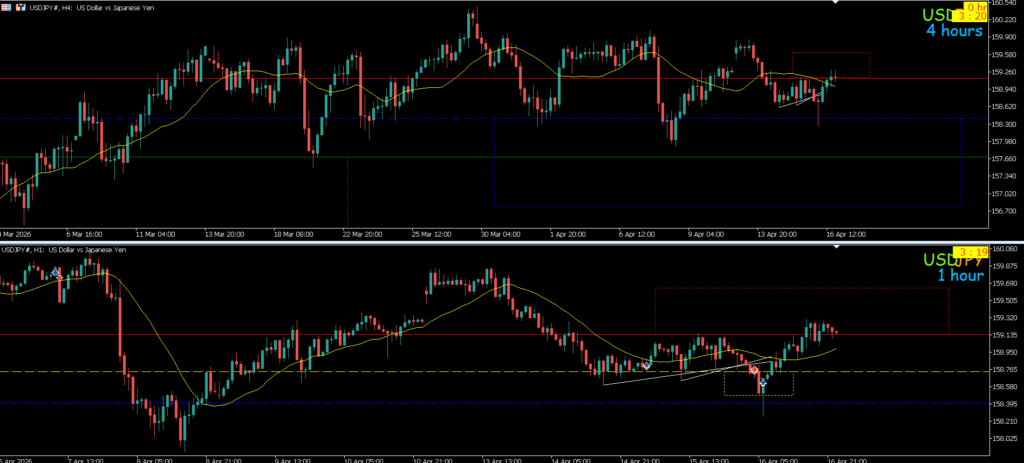Screen dimensions: 1024x463
Task: Click the blue arrow marker near 16 Apr 05:00
Action: point(763,383)
